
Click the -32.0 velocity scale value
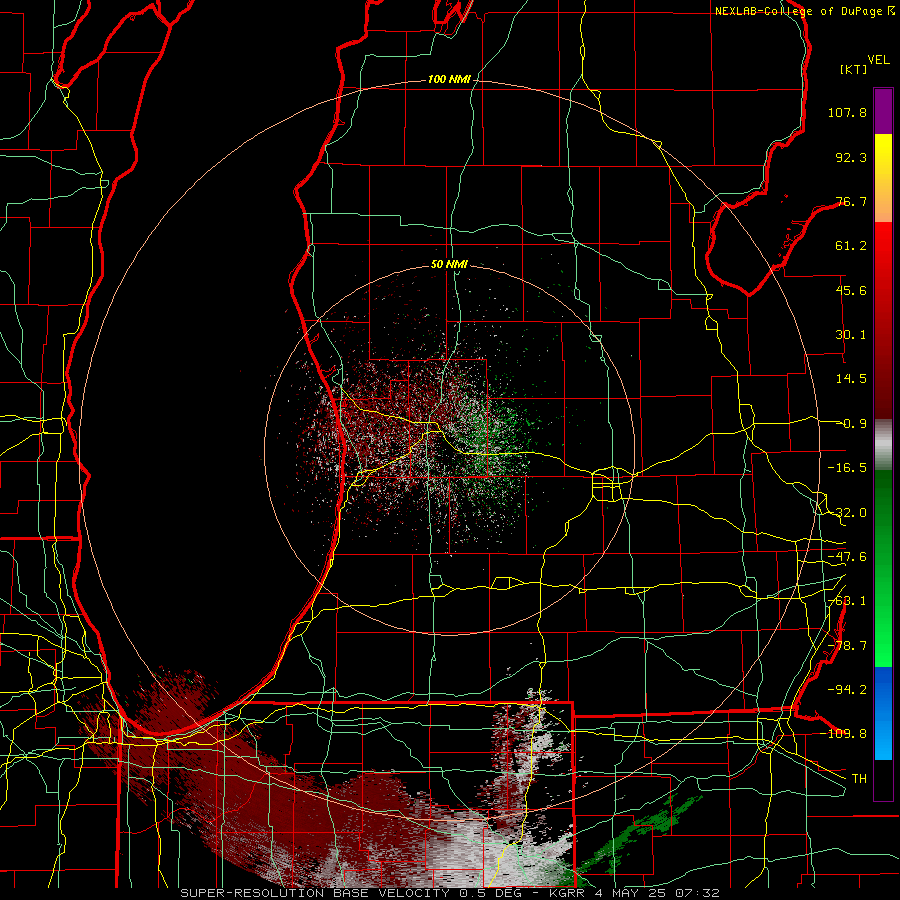(x=847, y=513)
